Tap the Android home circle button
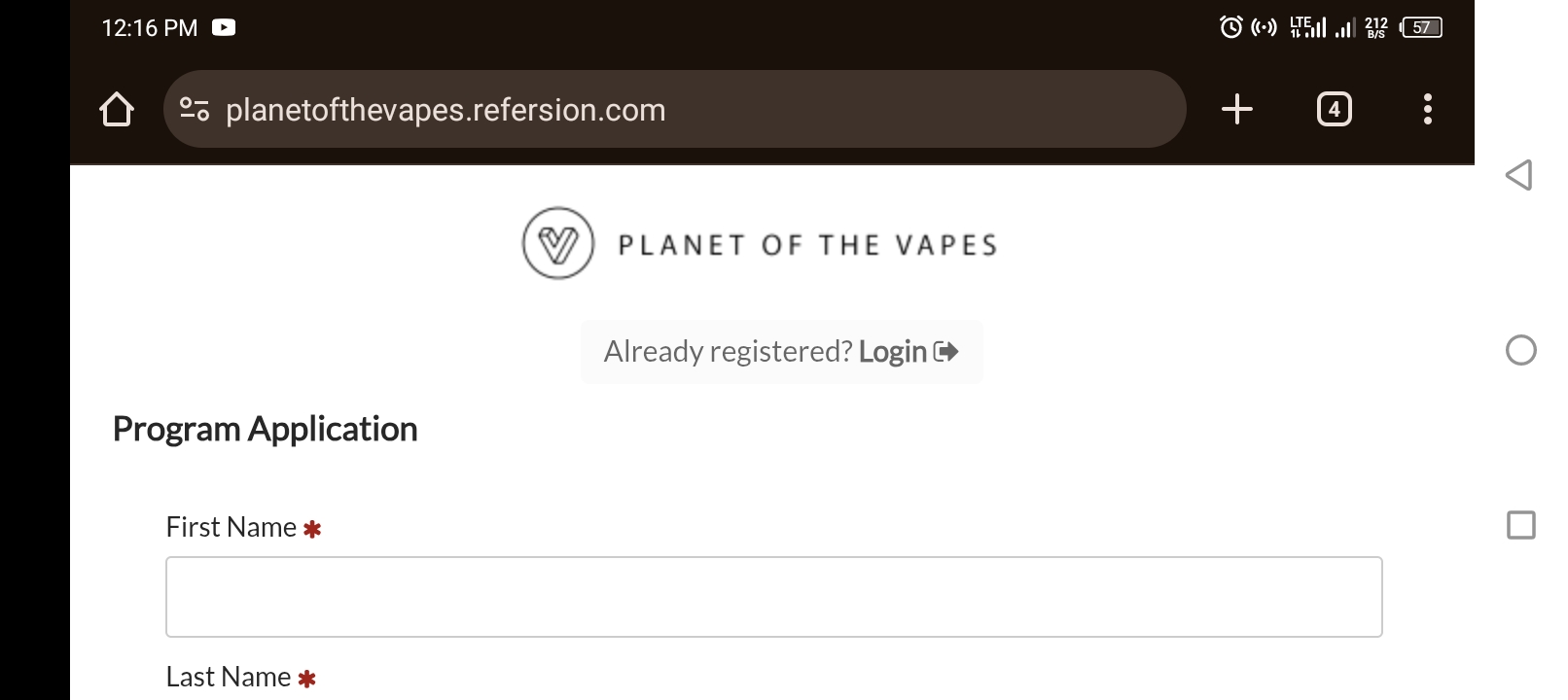This screenshot has height=700, width=1568. tap(1520, 350)
